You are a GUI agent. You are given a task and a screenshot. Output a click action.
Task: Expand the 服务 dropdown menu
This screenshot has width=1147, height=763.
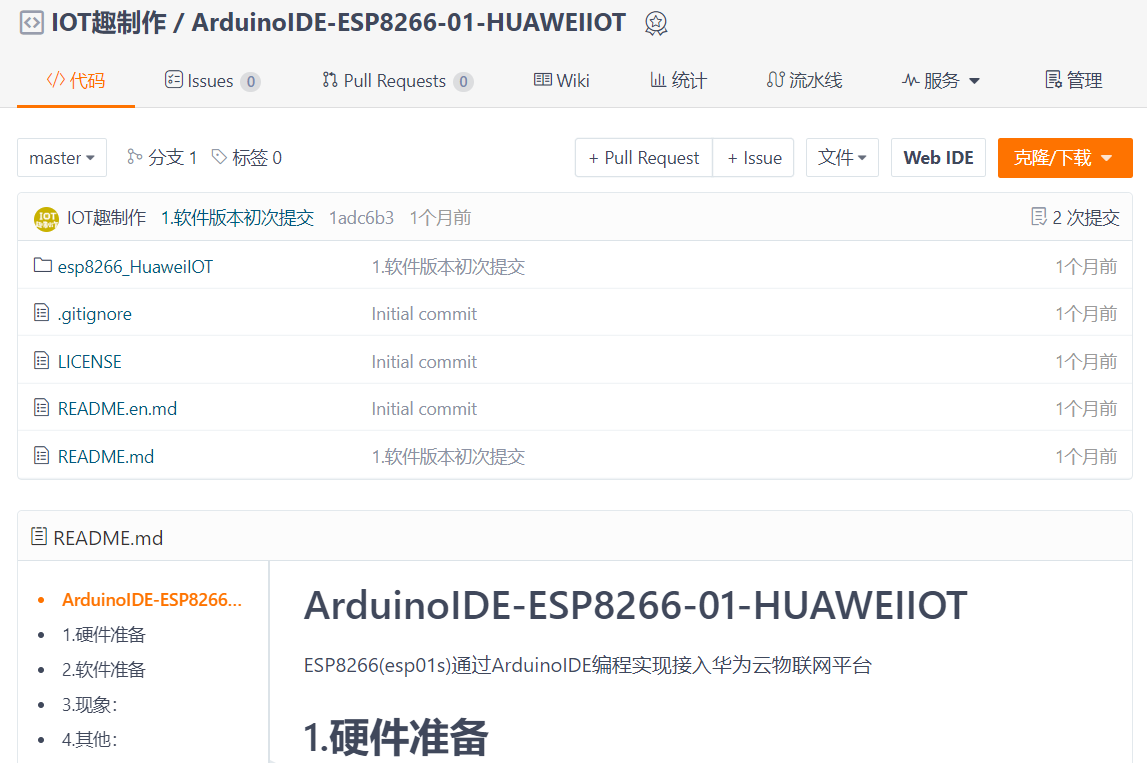coord(940,80)
